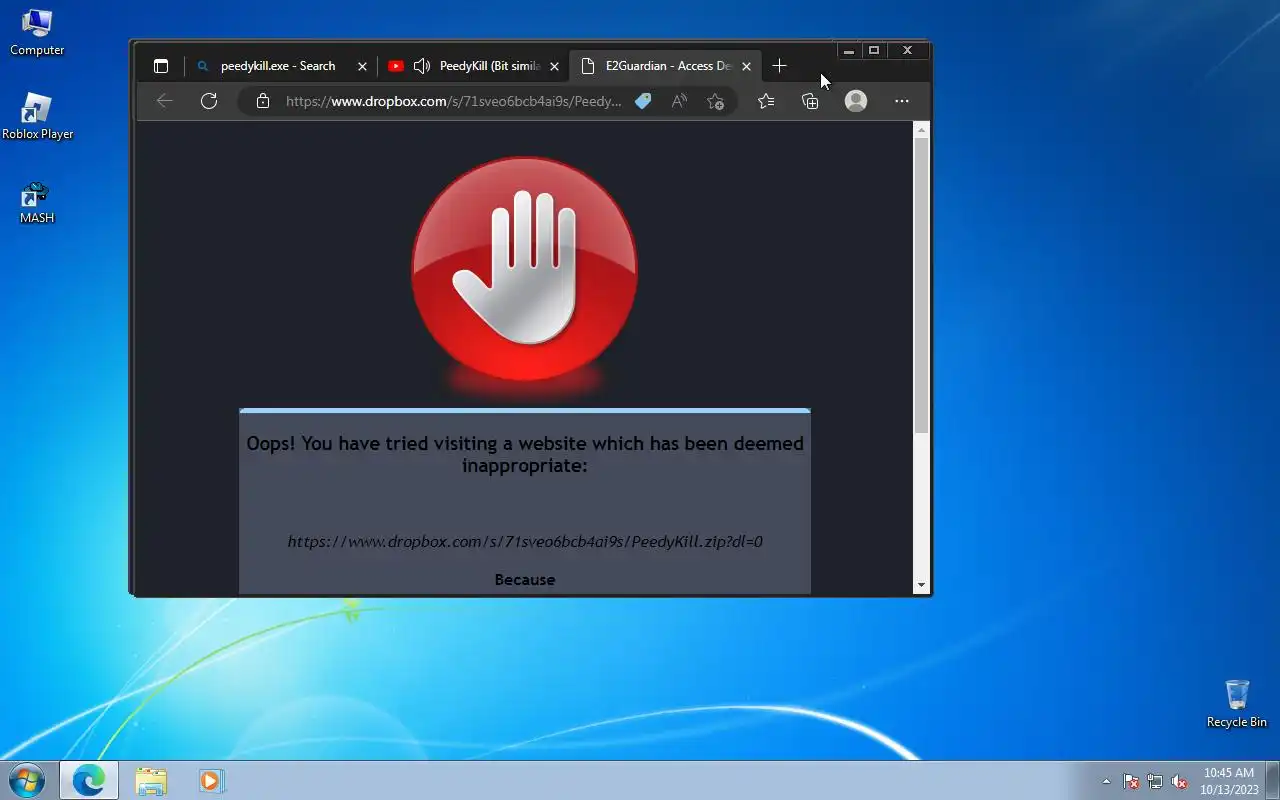The width and height of the screenshot is (1280, 800).
Task: Close the E2Guardian Access Denied tab
Action: tap(746, 66)
